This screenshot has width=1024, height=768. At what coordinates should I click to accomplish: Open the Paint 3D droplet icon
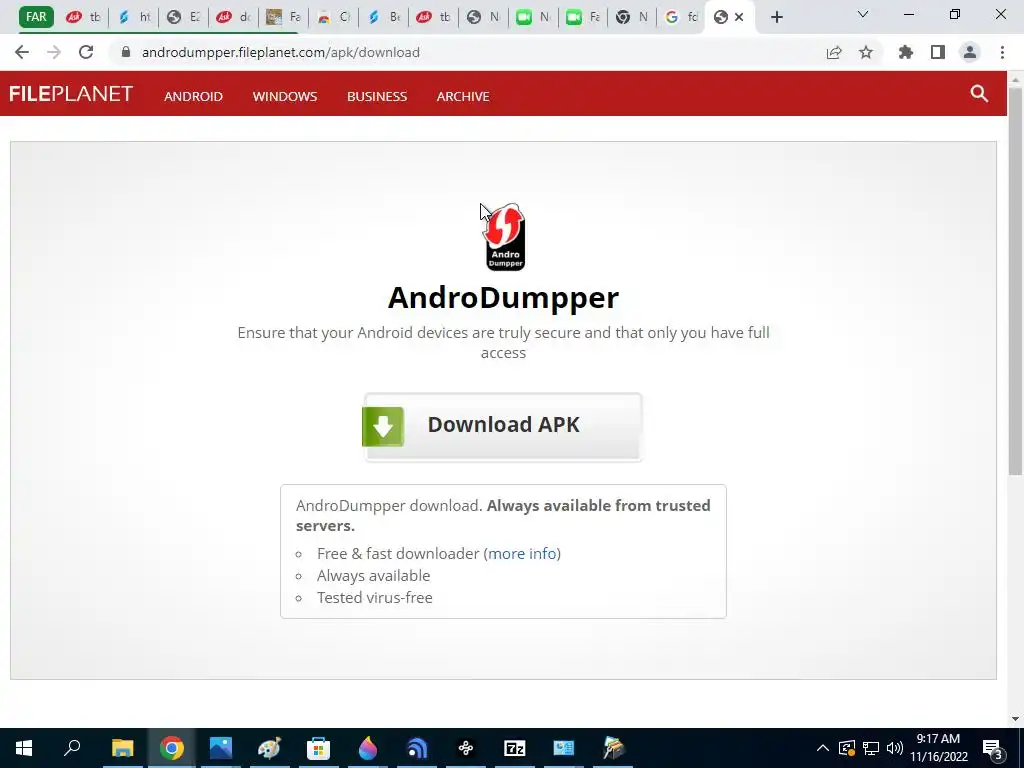click(368, 748)
